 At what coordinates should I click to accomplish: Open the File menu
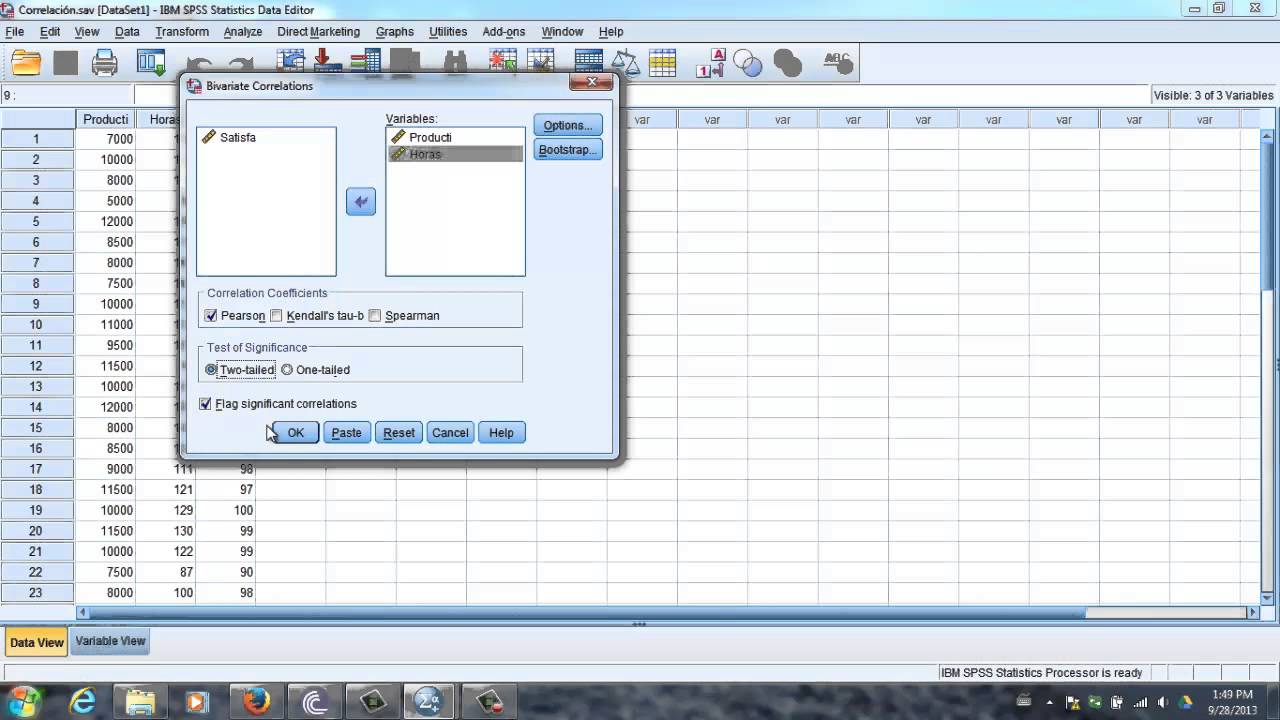[14, 32]
